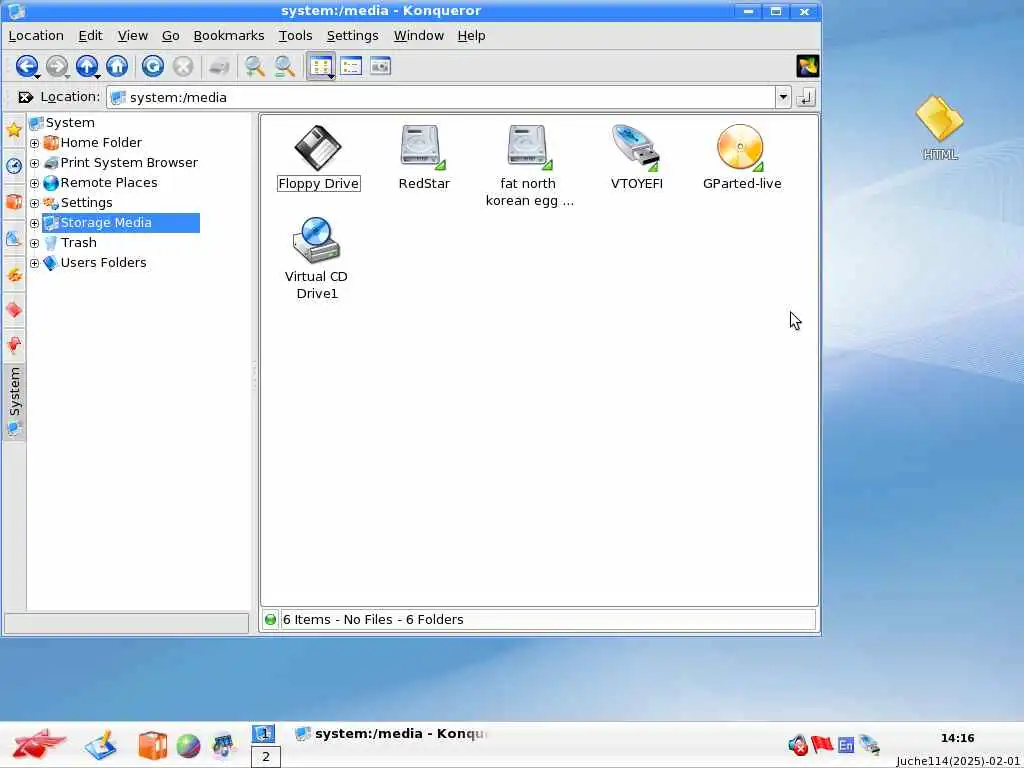The width and height of the screenshot is (1024, 768).
Task: Select the vertical System sidebar tab
Action: tap(14, 402)
